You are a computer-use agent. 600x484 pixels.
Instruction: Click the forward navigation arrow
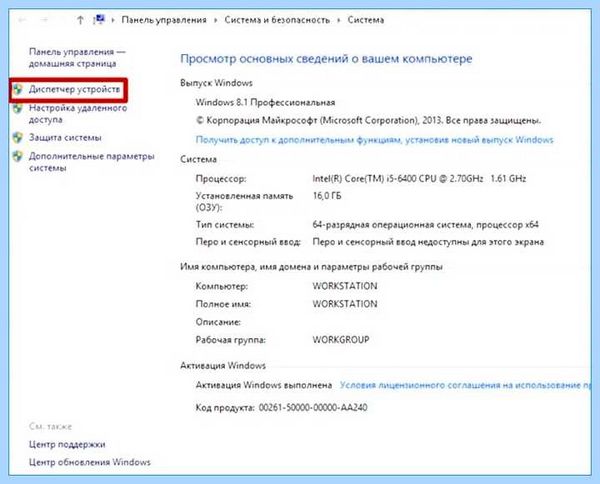pyautogui.click(x=44, y=20)
